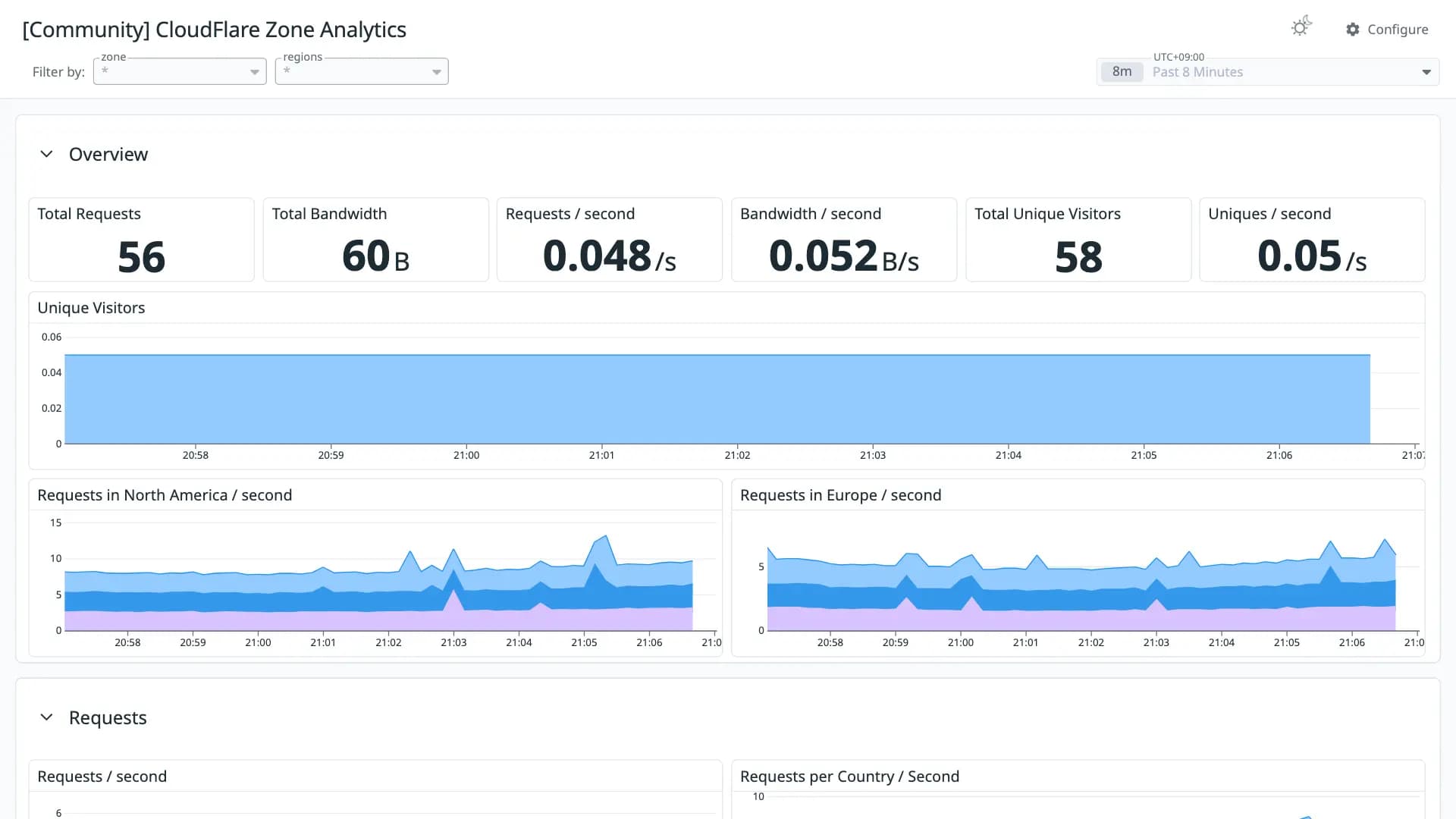1456x819 pixels.
Task: Open the regions filter dropdown
Action: (362, 71)
